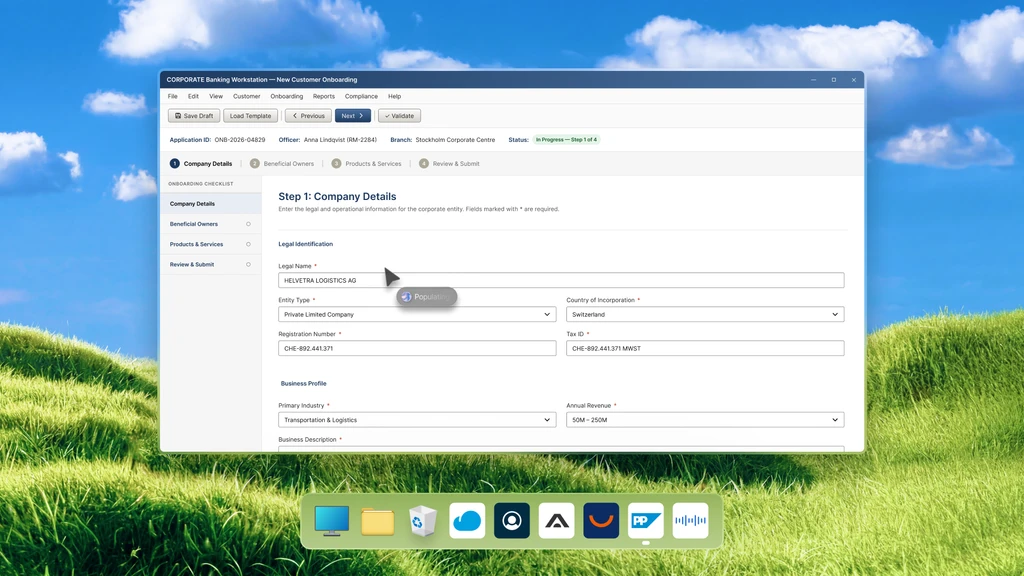
Task: Launch the blue cloud app from dock
Action: pos(467,520)
